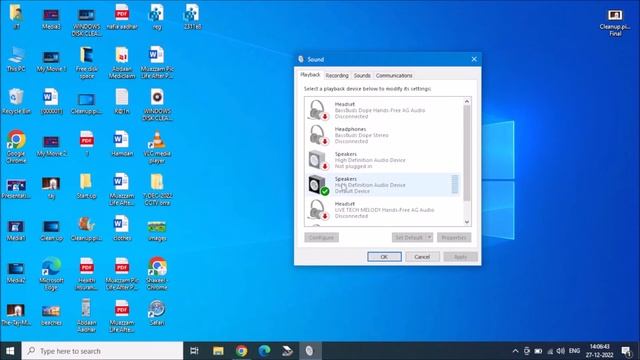
Task: Select the Playback tab
Action: click(310, 75)
